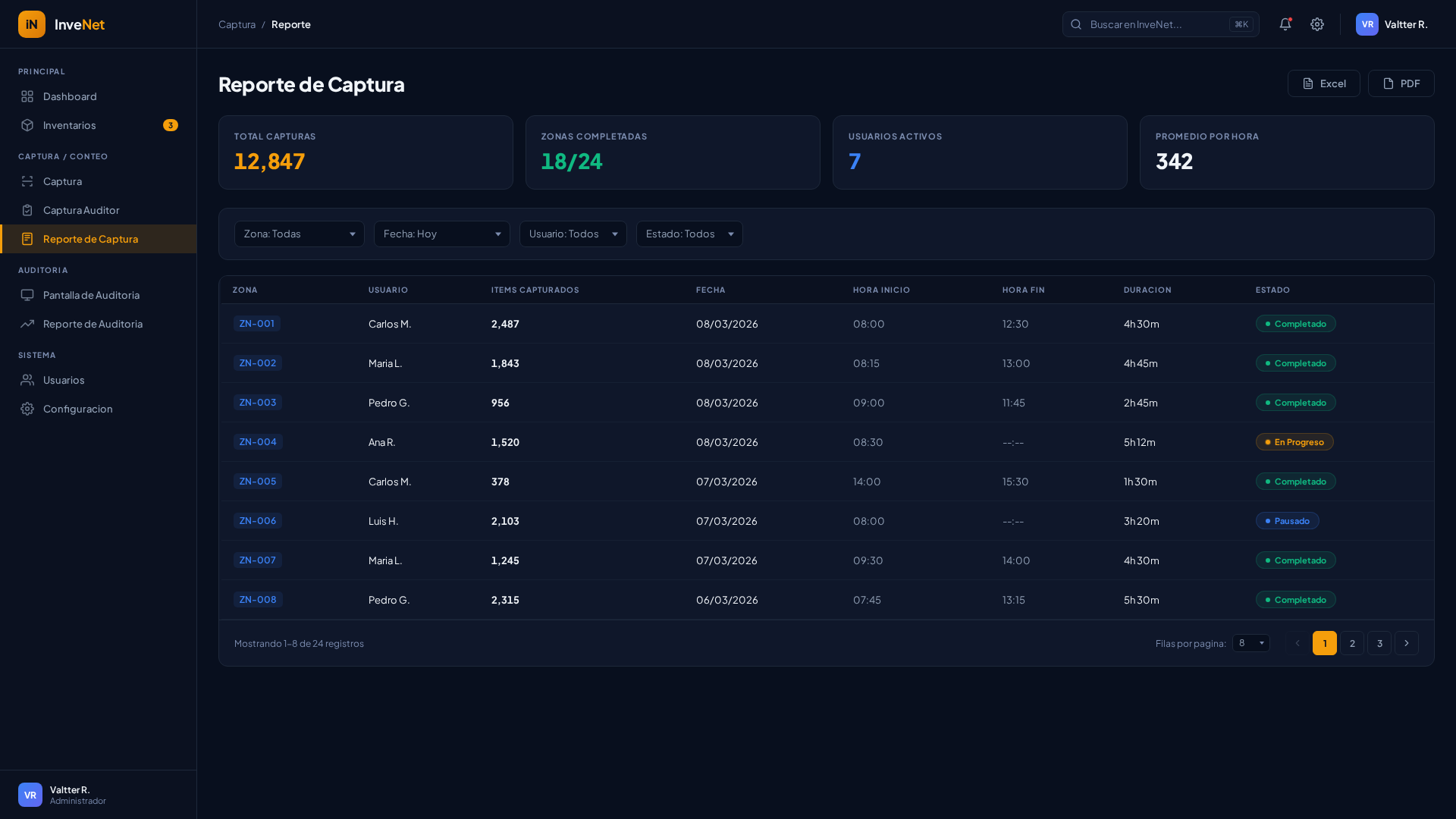Export report with Excel button
This screenshot has height=819, width=1456.
coord(1323,83)
